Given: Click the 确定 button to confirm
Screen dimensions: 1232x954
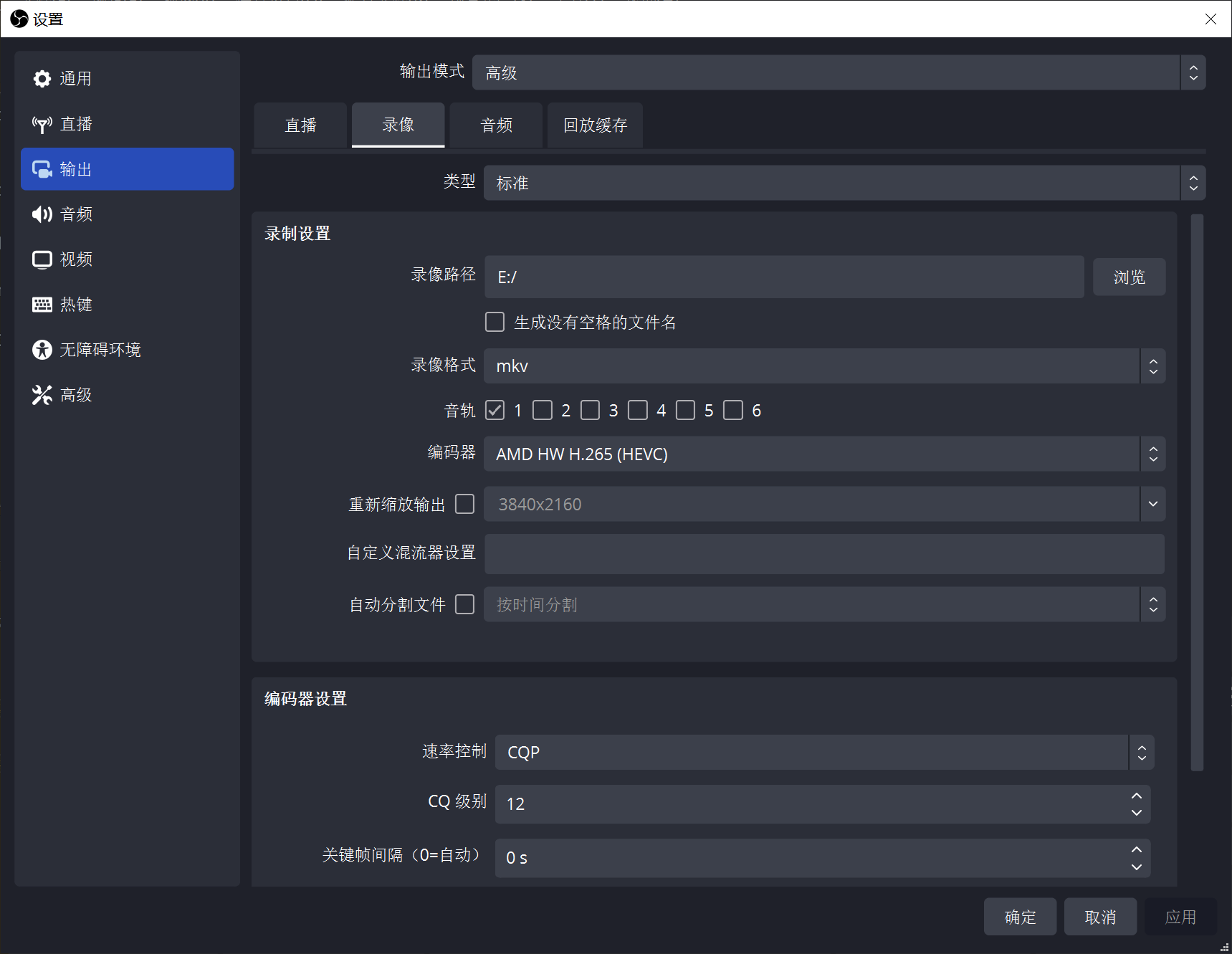Looking at the screenshot, I should [1020, 917].
